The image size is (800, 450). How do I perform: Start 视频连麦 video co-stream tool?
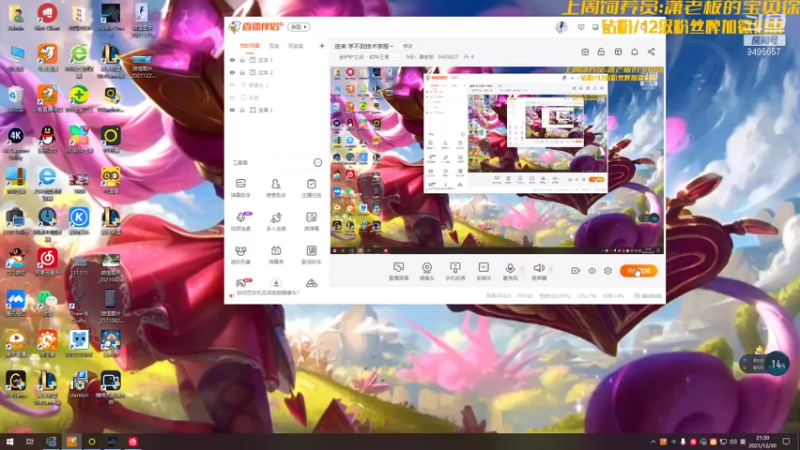(241, 221)
